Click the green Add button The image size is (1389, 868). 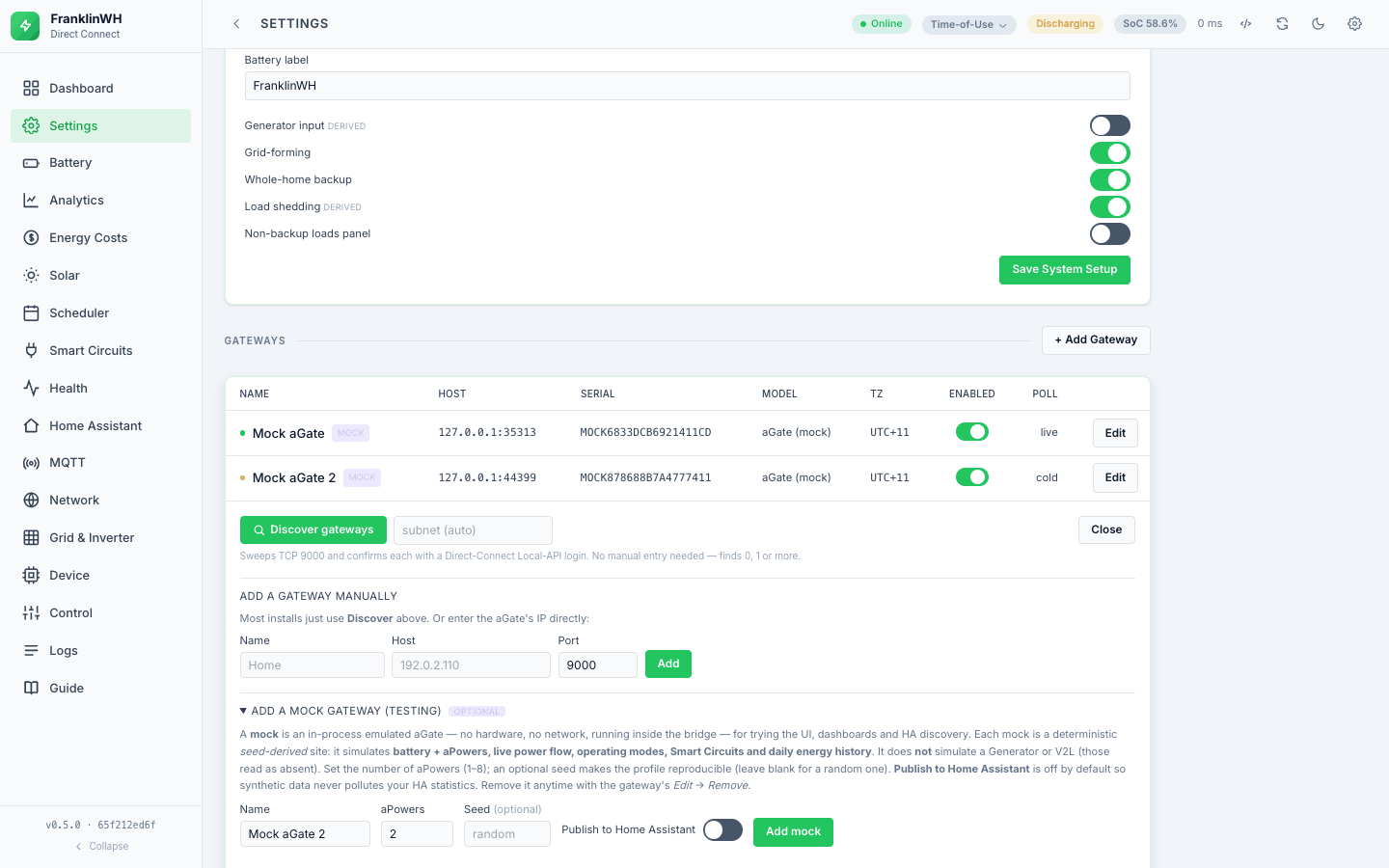click(x=668, y=665)
